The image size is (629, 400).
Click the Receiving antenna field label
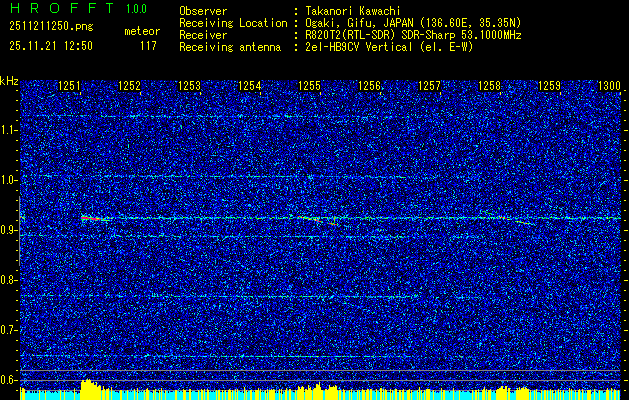click(x=230, y=47)
